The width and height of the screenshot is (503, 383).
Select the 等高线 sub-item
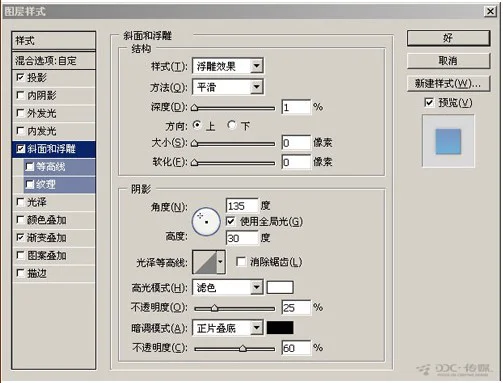[x=60, y=167]
